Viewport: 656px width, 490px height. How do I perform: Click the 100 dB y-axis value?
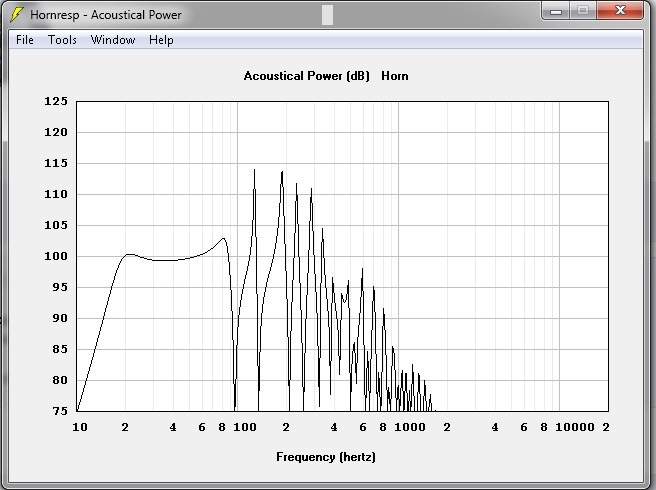click(56, 256)
